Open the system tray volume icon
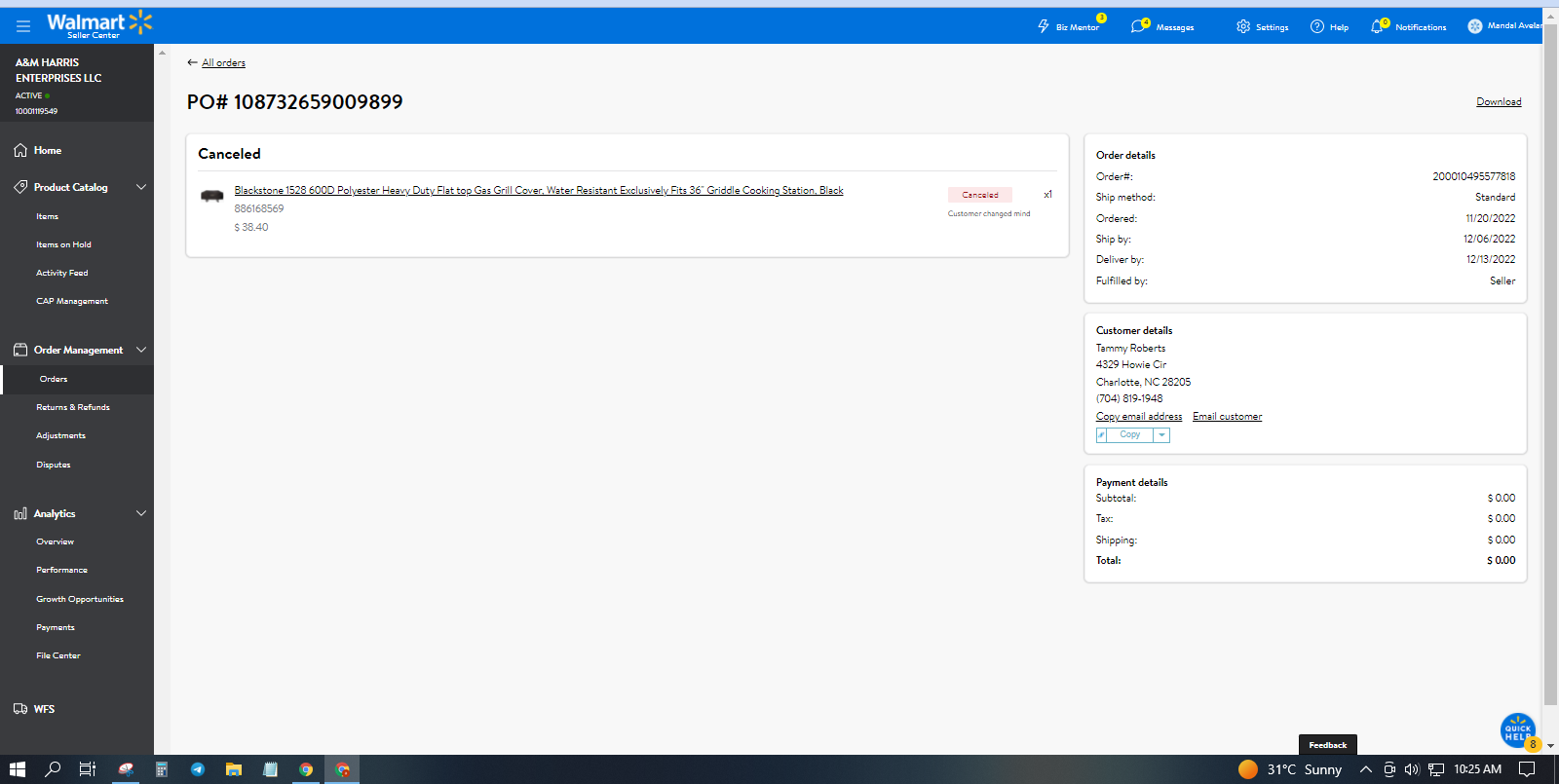The image size is (1559, 784). coord(1412,769)
